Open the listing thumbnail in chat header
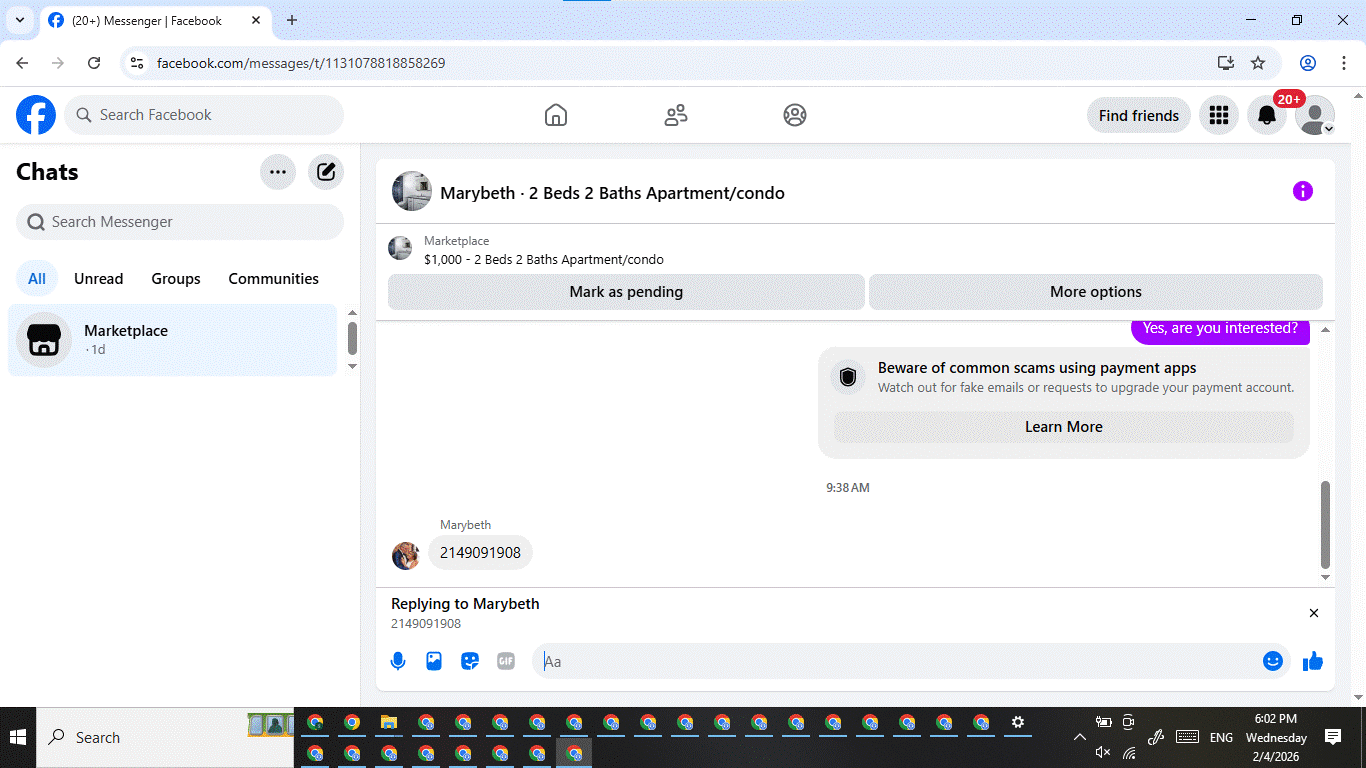This screenshot has height=768, width=1366. [412, 191]
